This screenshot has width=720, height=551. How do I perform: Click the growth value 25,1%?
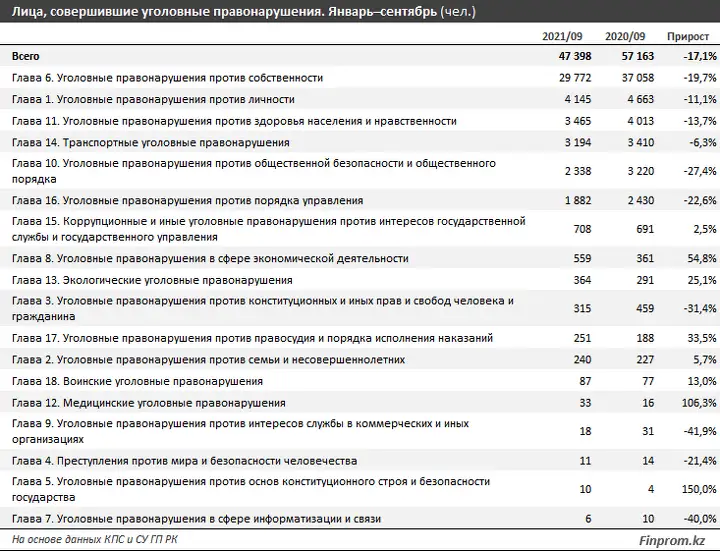(702, 280)
